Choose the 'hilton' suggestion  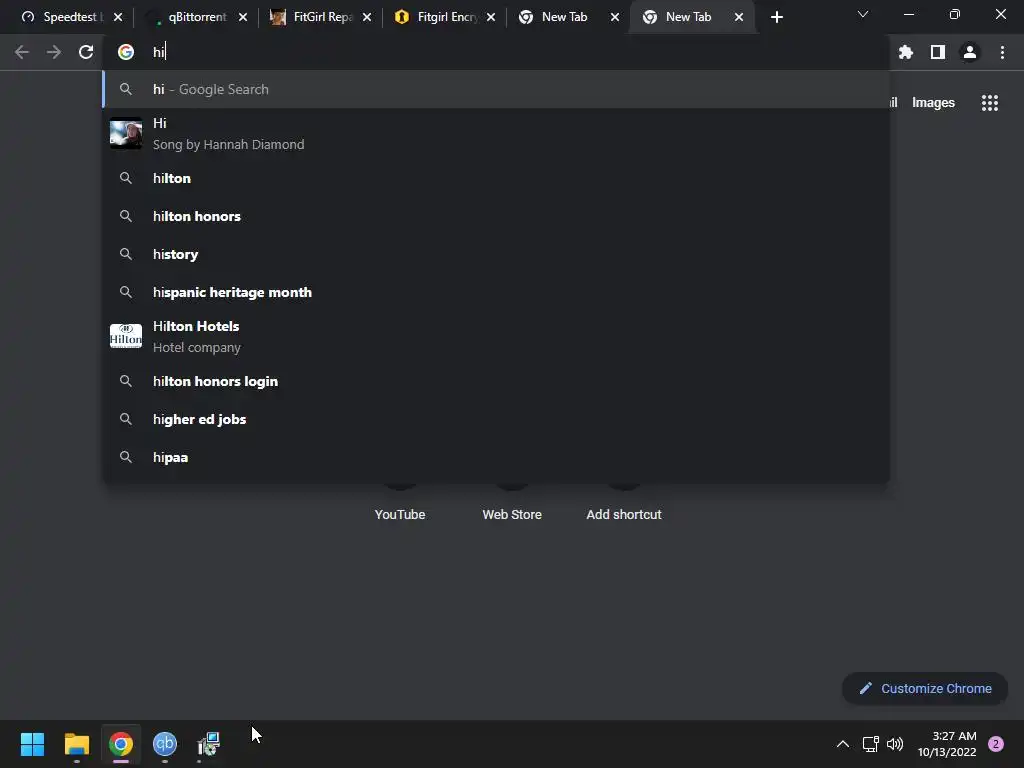pos(496,178)
